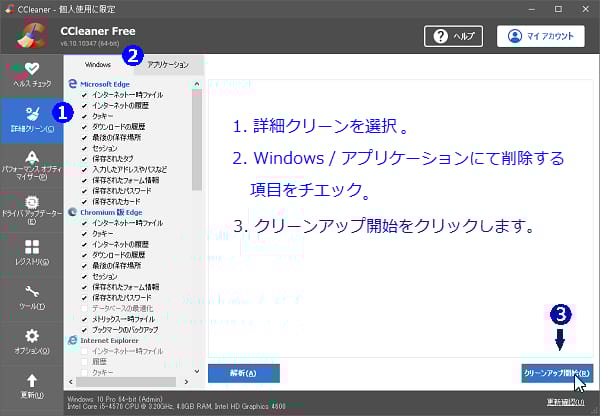Screen dimensions: 600x416
Task: Check Internet Explorer 履歴 checkbox
Action: click(84, 362)
